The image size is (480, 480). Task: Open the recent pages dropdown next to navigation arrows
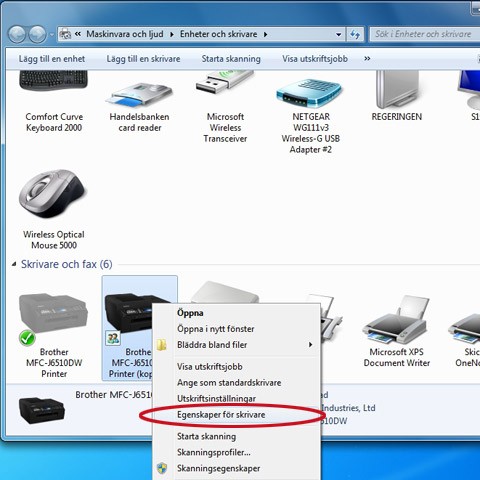click(x=52, y=34)
